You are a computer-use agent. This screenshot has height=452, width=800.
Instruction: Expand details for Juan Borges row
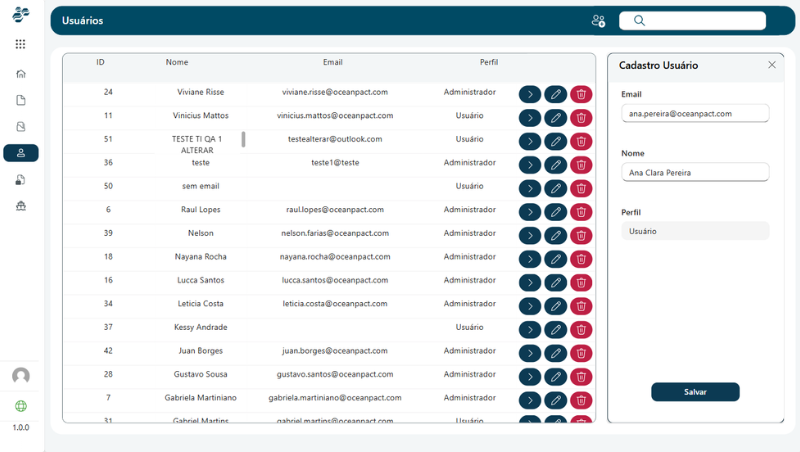(529, 352)
